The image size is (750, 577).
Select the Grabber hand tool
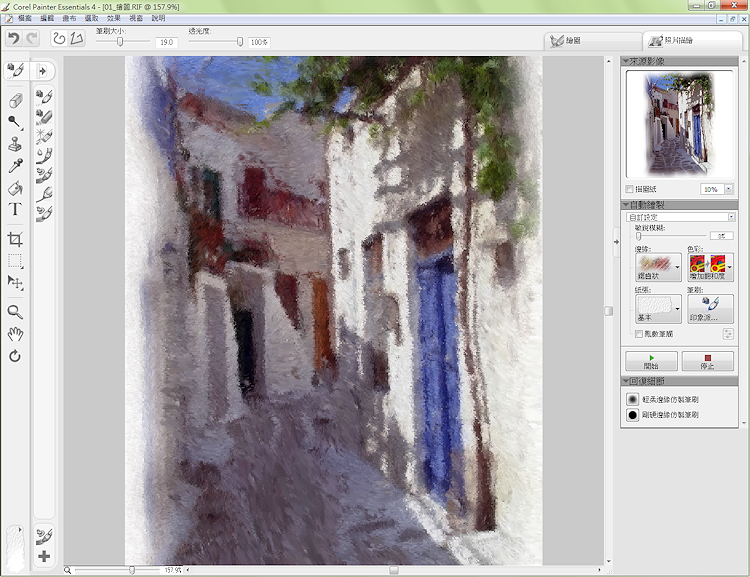(x=15, y=334)
